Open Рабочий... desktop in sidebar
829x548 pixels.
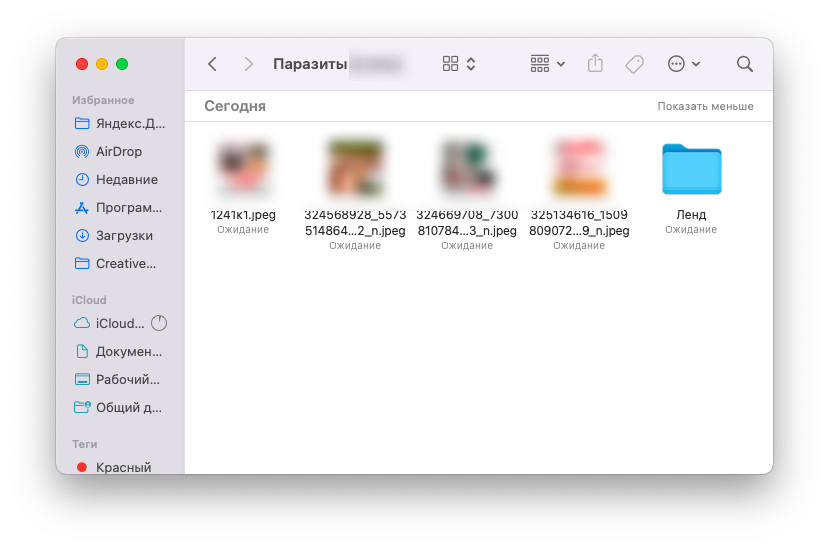117,379
